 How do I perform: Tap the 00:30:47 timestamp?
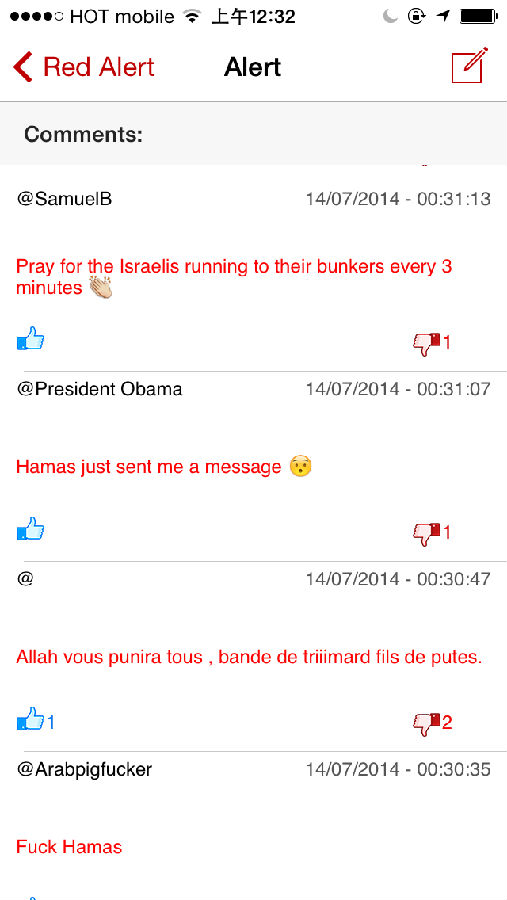[454, 579]
